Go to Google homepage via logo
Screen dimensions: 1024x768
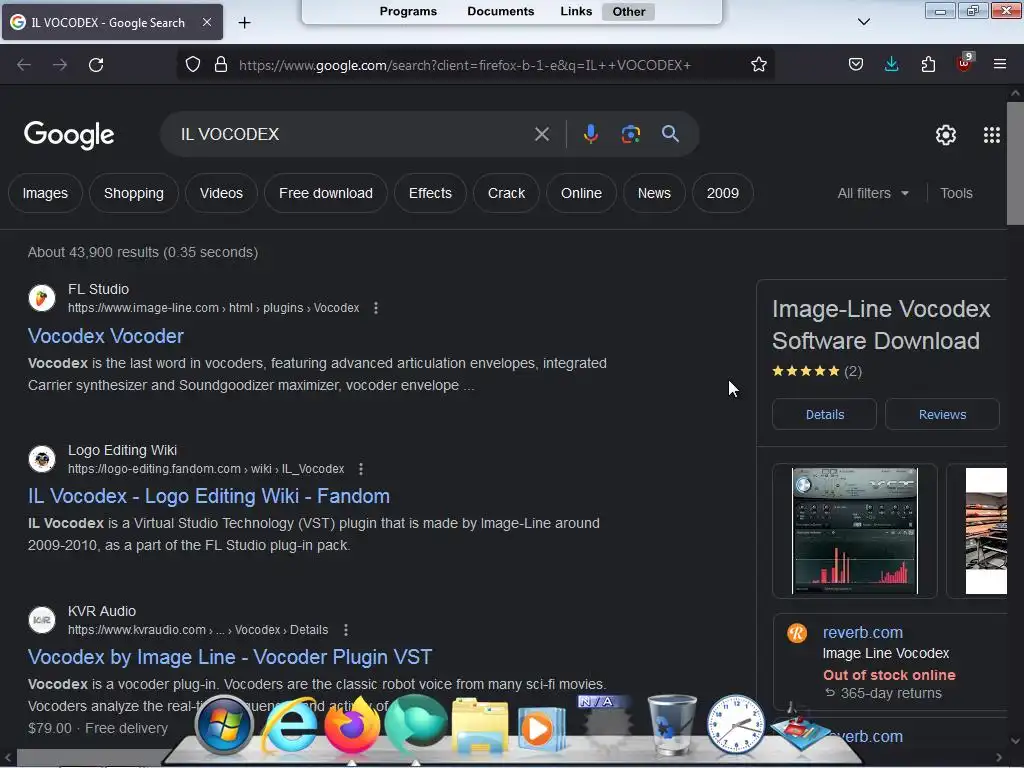(x=69, y=135)
